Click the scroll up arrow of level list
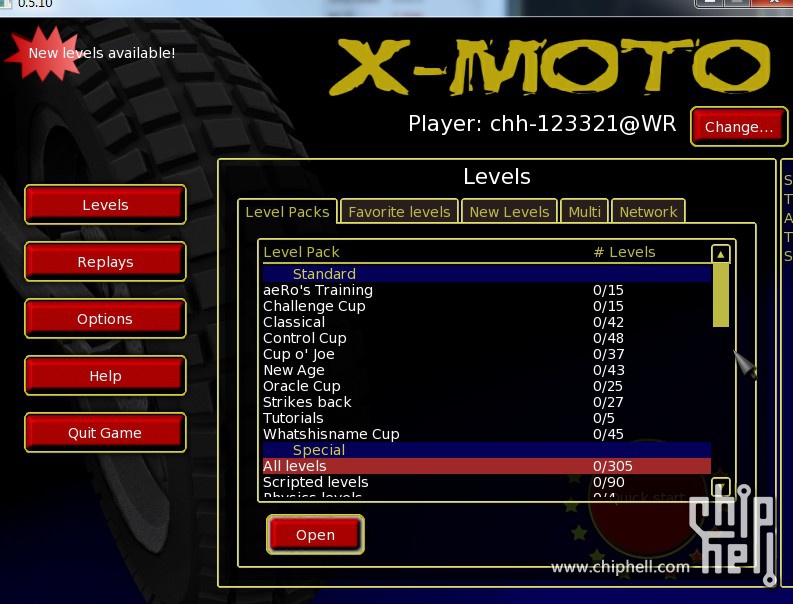 point(720,253)
